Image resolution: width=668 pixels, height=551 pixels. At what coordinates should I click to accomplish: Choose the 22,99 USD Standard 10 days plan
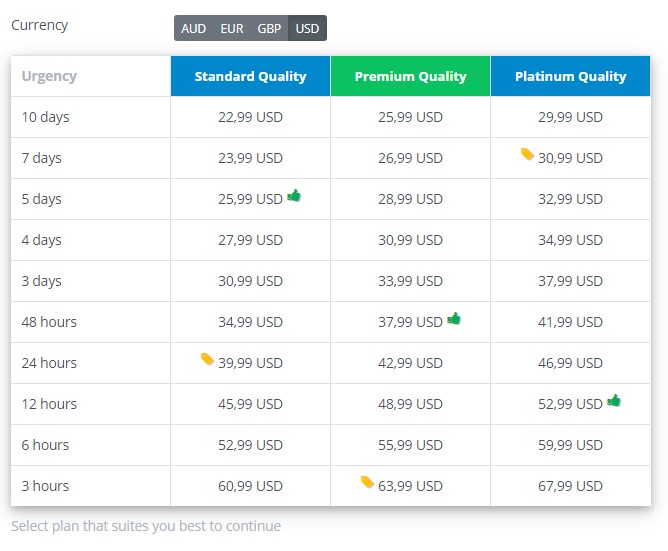click(250, 117)
